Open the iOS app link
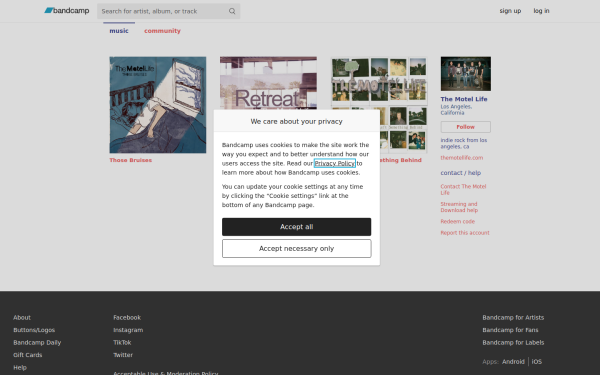Viewport: 600px width, 375px height. (536, 362)
